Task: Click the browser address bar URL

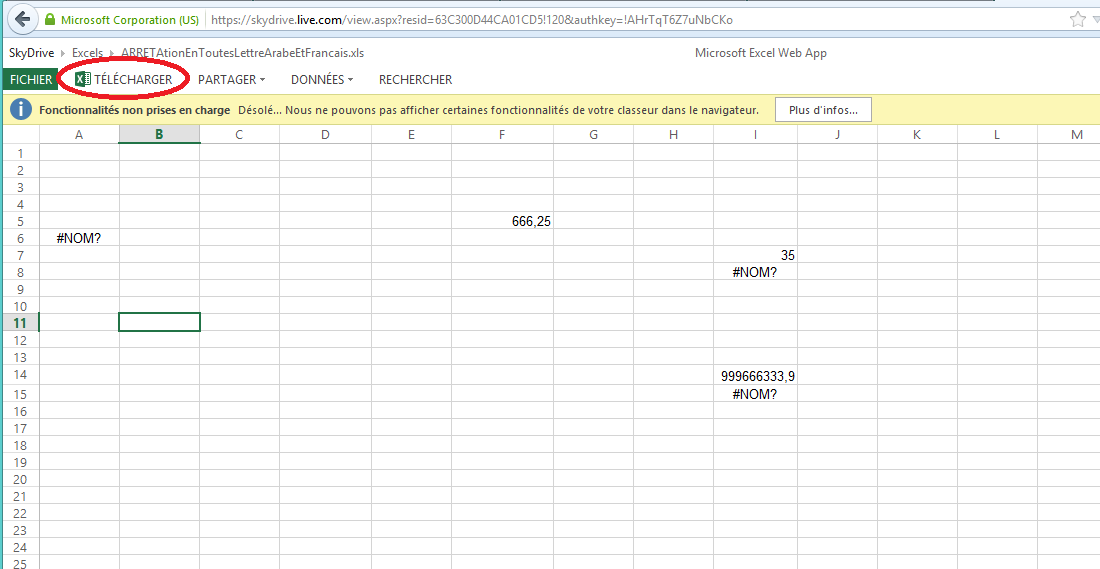Action: click(471, 20)
